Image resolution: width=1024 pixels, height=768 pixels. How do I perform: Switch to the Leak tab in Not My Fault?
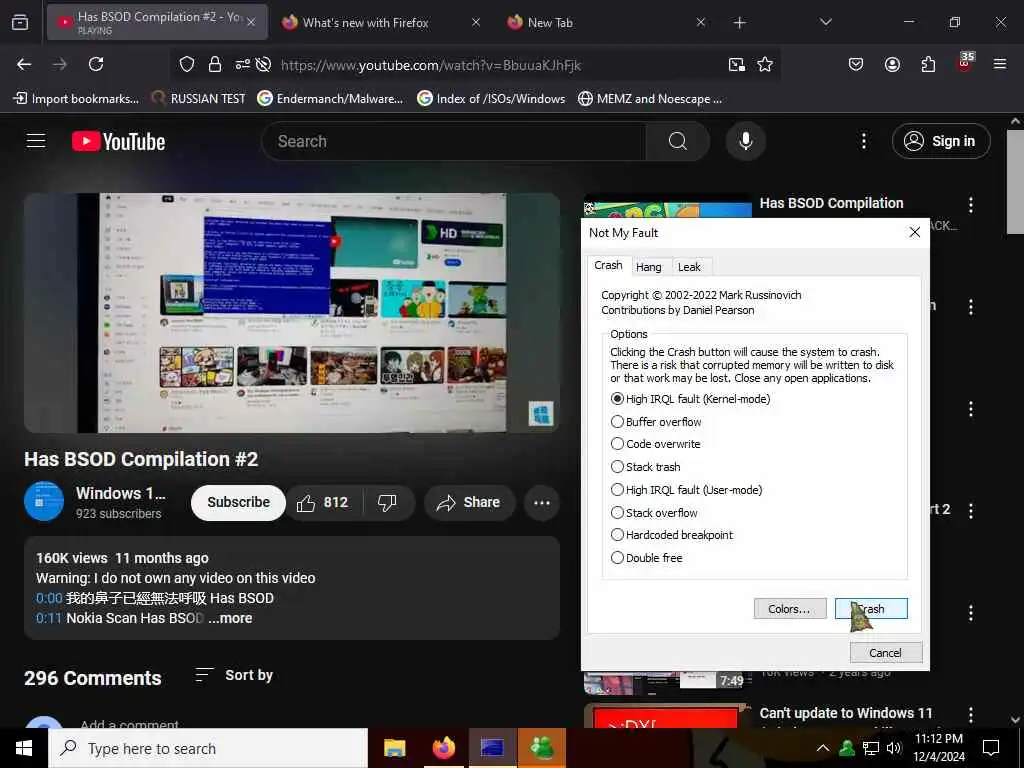689,267
